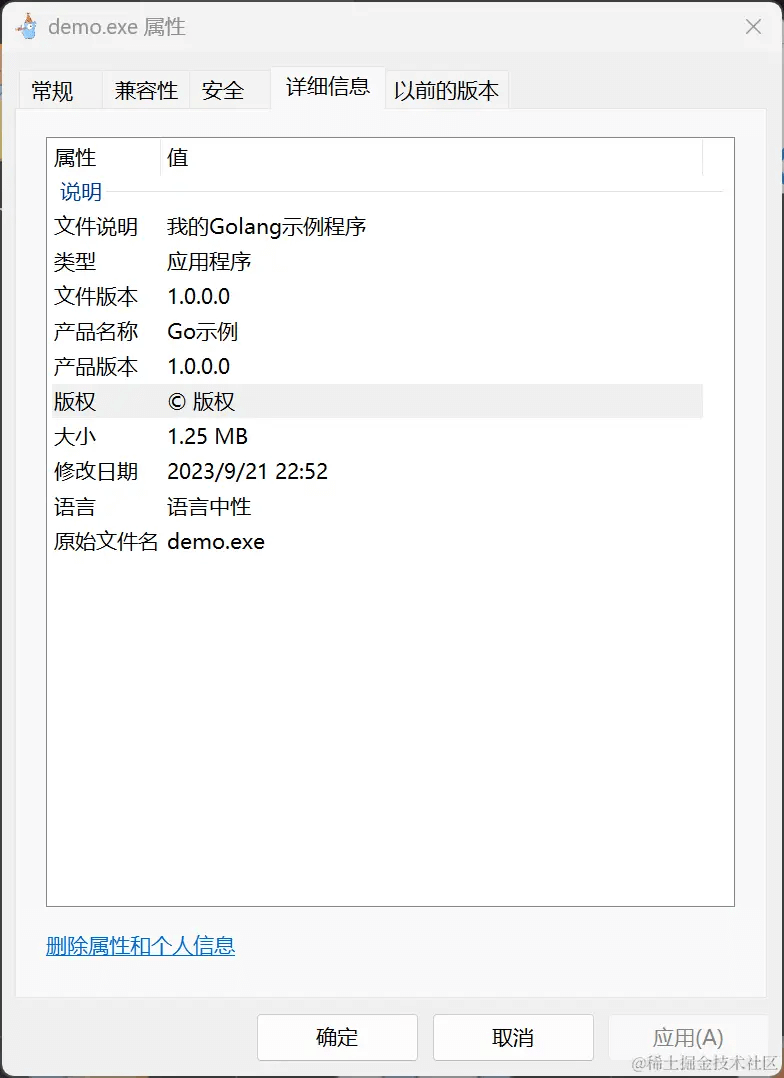
Task: Click the demo.exe gopher icon in title bar
Action: click(27, 27)
